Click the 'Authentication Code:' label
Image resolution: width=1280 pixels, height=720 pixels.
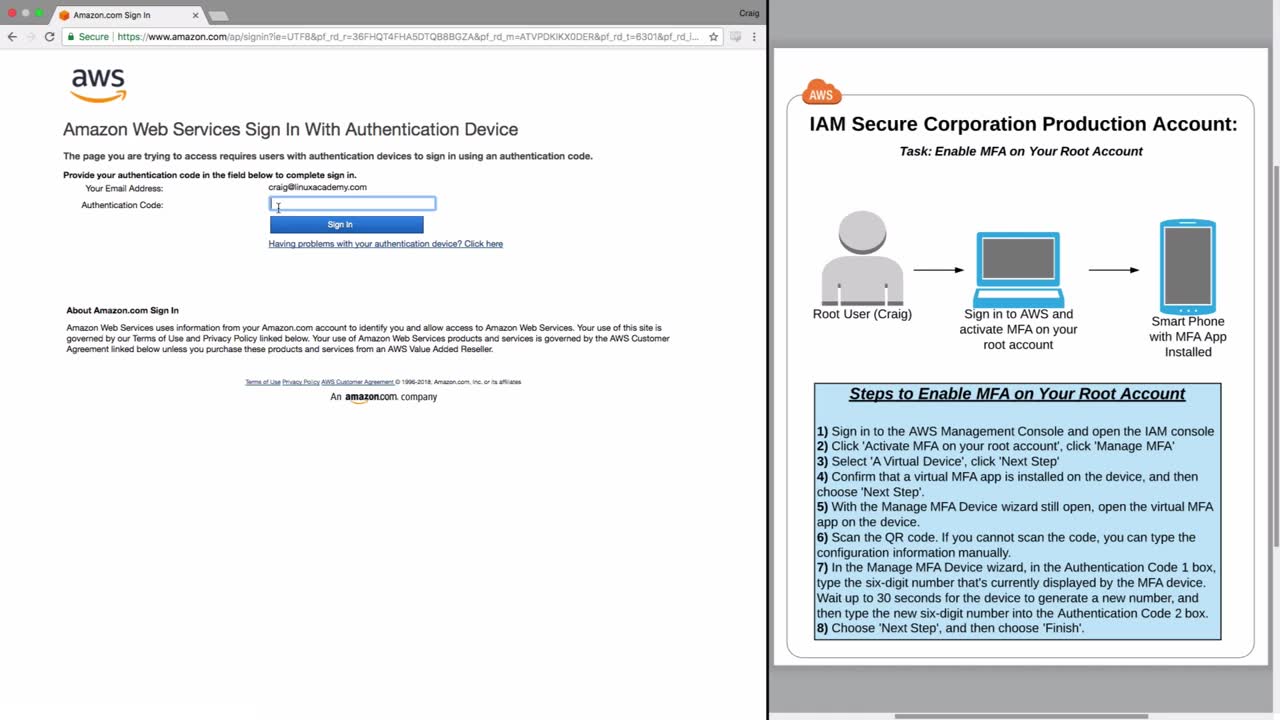pyautogui.click(x=122, y=205)
